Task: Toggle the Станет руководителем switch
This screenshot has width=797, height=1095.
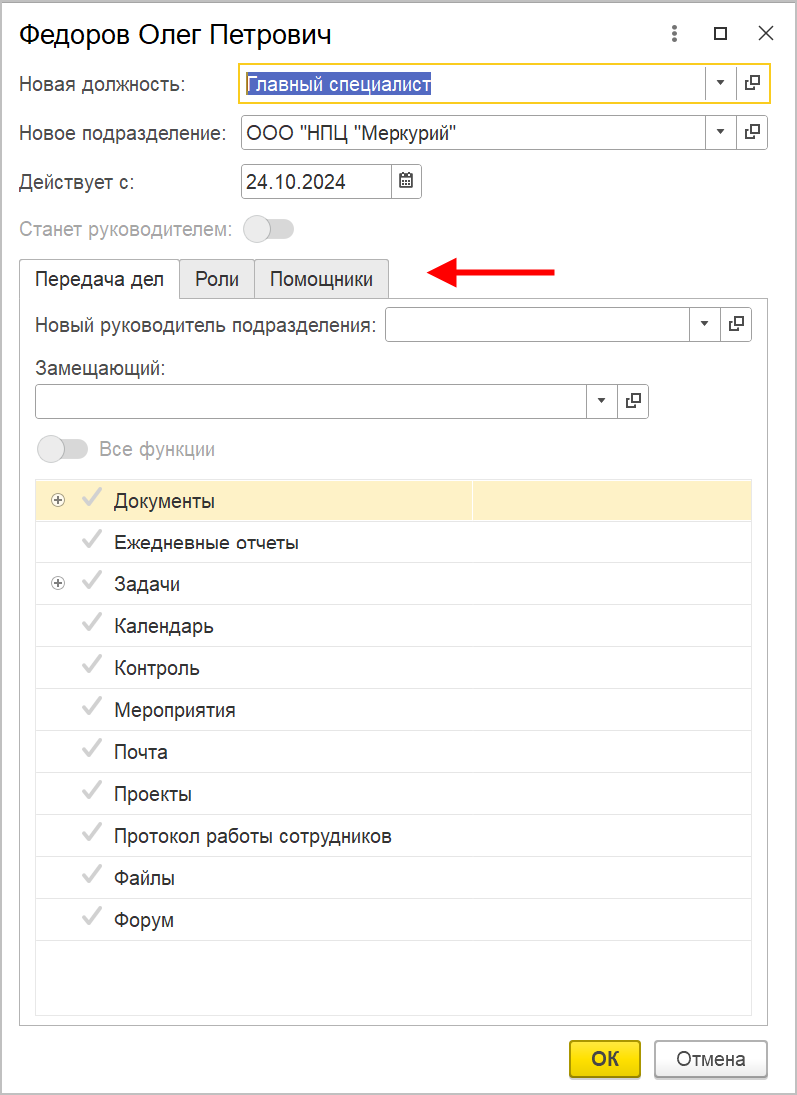Action: tap(269, 230)
